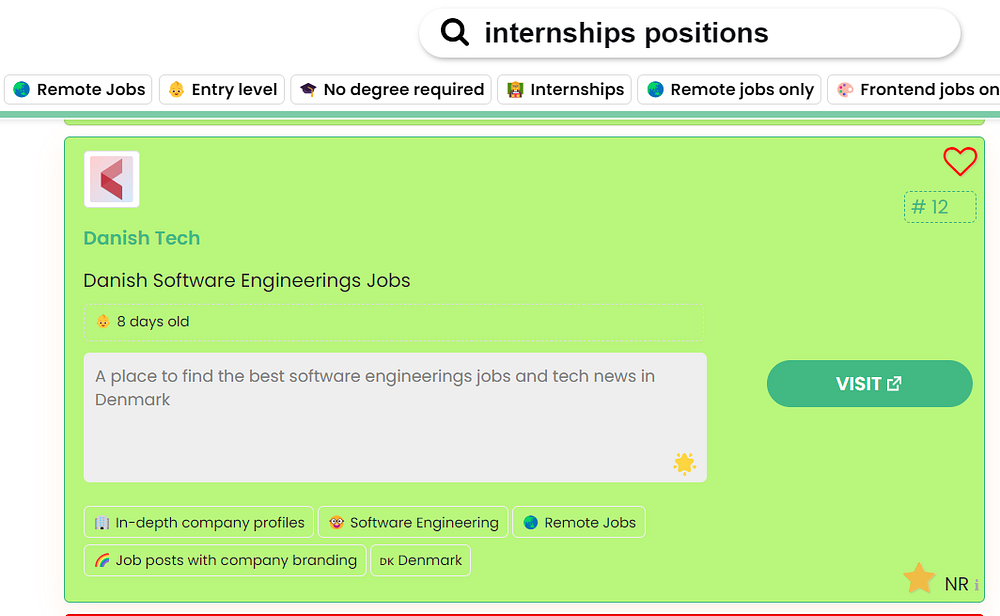Click the In-depth company profiles tag

tap(199, 522)
